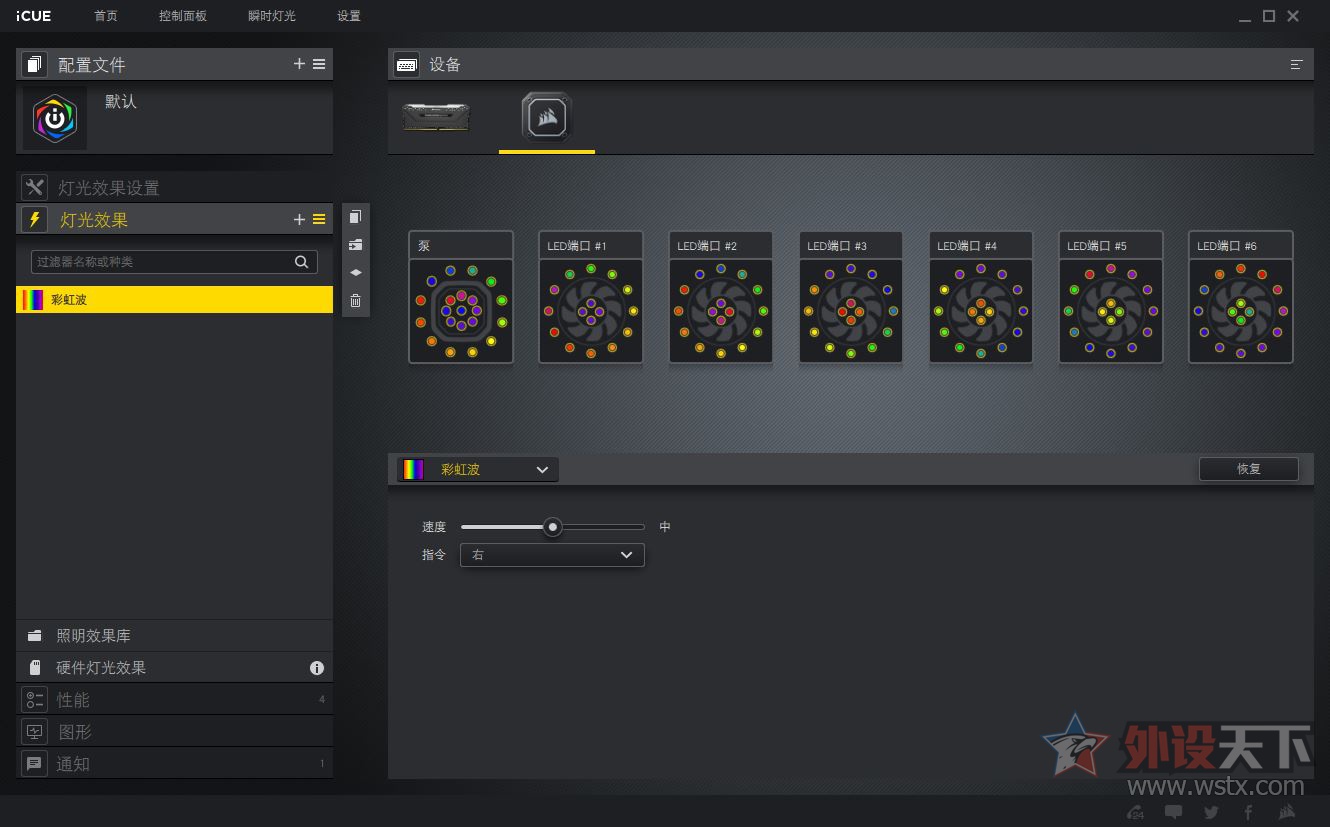
Task: Click the magnifier icon in the filter box
Action: coord(301,262)
